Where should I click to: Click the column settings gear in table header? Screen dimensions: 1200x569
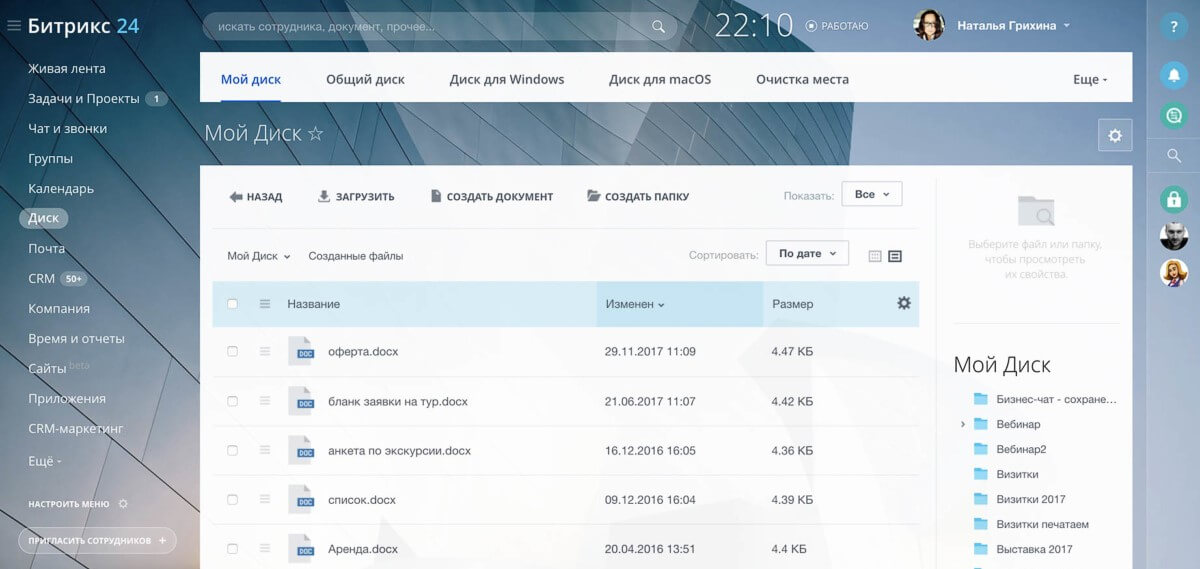904,303
